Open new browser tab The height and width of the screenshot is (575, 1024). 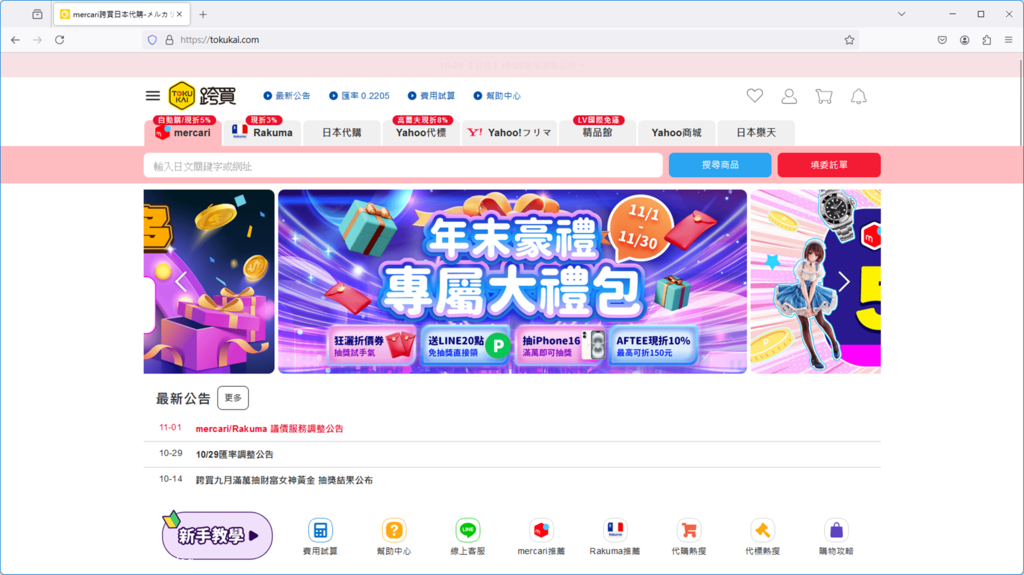point(202,14)
